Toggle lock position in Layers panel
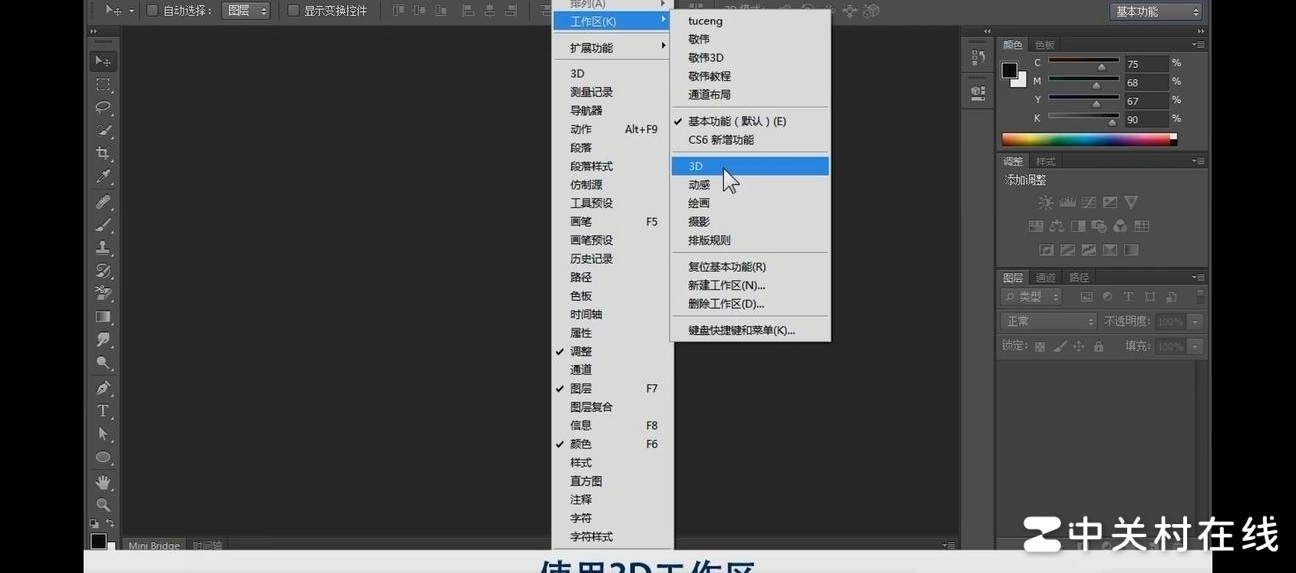1296x573 pixels. coord(1079,346)
